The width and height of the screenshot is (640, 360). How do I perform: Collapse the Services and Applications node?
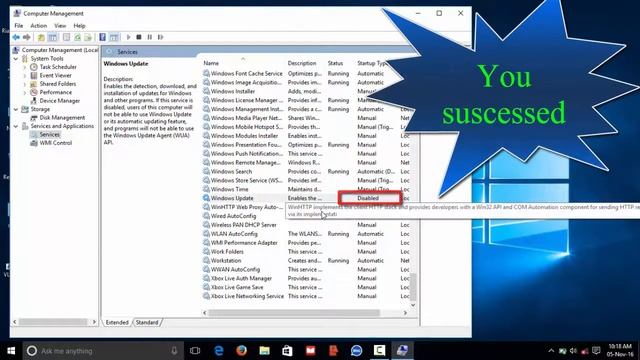16,126
